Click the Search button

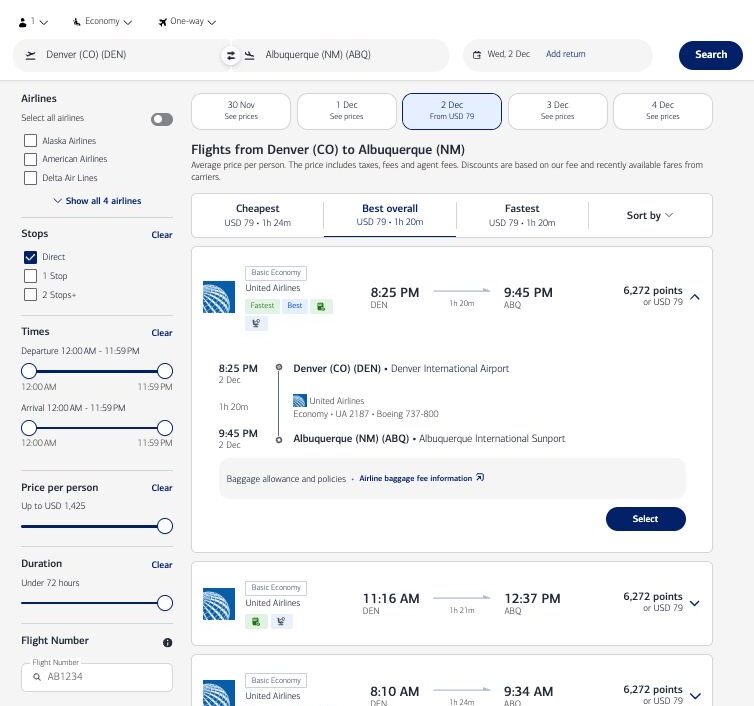pyautogui.click(x=711, y=55)
